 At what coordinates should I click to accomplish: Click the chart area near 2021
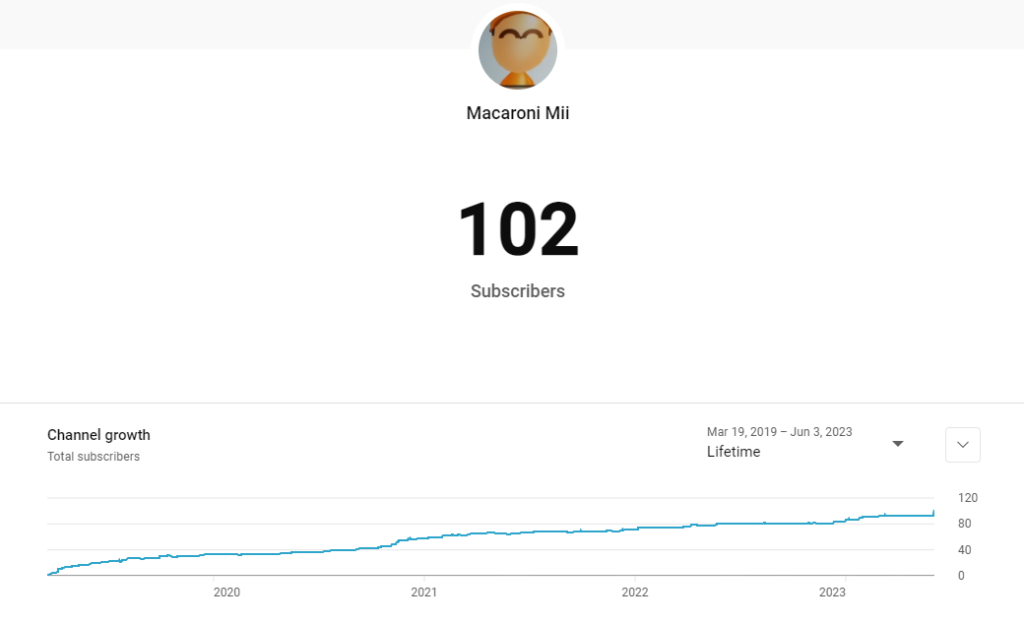(424, 540)
